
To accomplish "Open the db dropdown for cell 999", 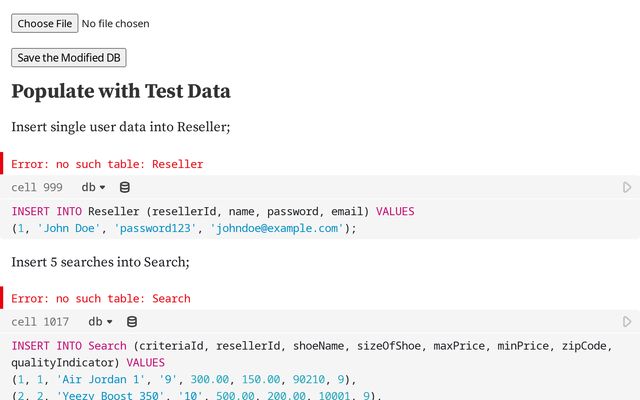I will click(x=93, y=187).
